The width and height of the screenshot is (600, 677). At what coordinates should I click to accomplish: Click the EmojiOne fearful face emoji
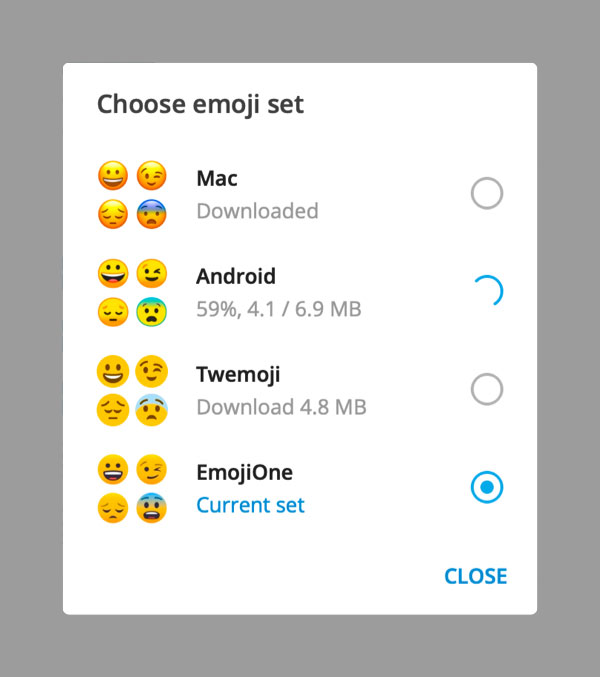pos(152,508)
